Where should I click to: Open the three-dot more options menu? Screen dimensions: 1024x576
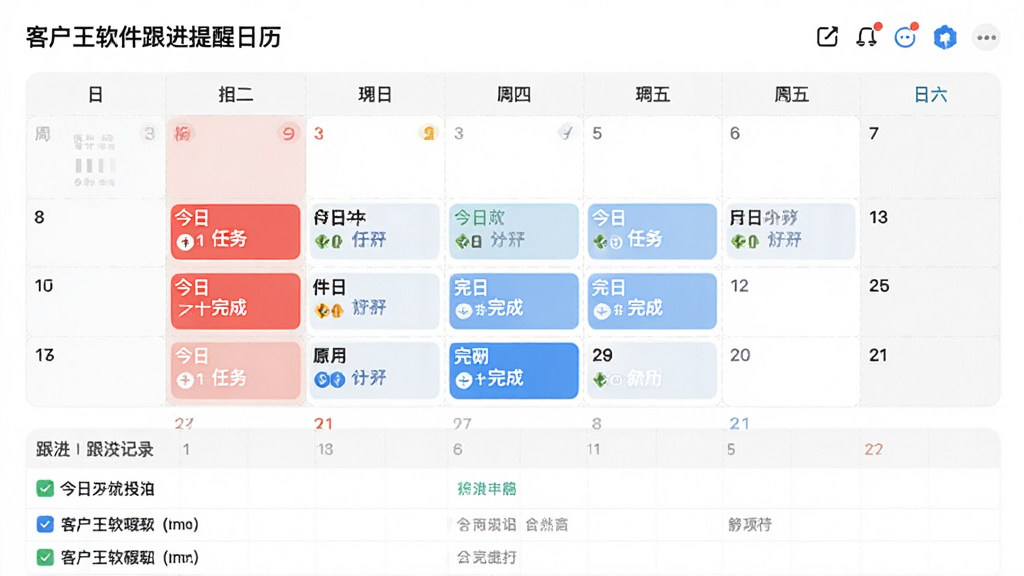pos(986,38)
